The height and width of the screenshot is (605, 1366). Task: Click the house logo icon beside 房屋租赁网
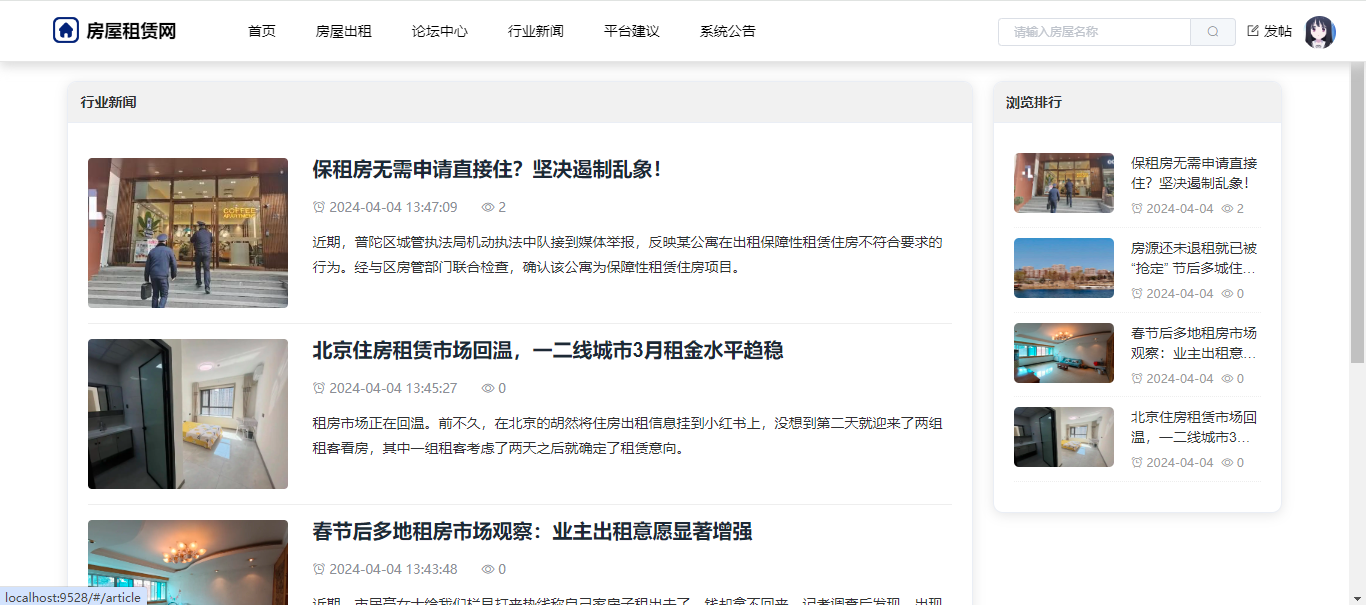pos(66,30)
